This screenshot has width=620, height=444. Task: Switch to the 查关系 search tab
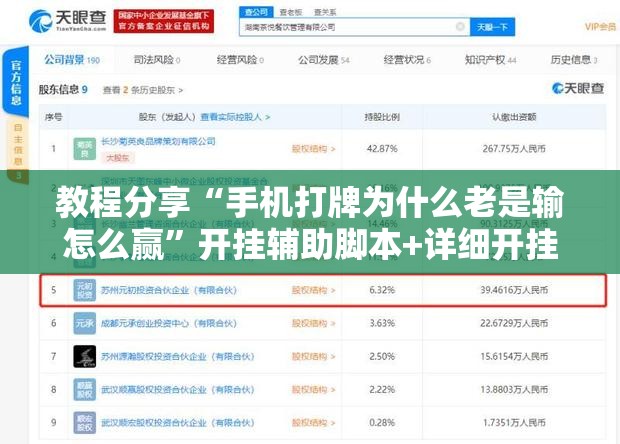pyautogui.click(x=325, y=12)
